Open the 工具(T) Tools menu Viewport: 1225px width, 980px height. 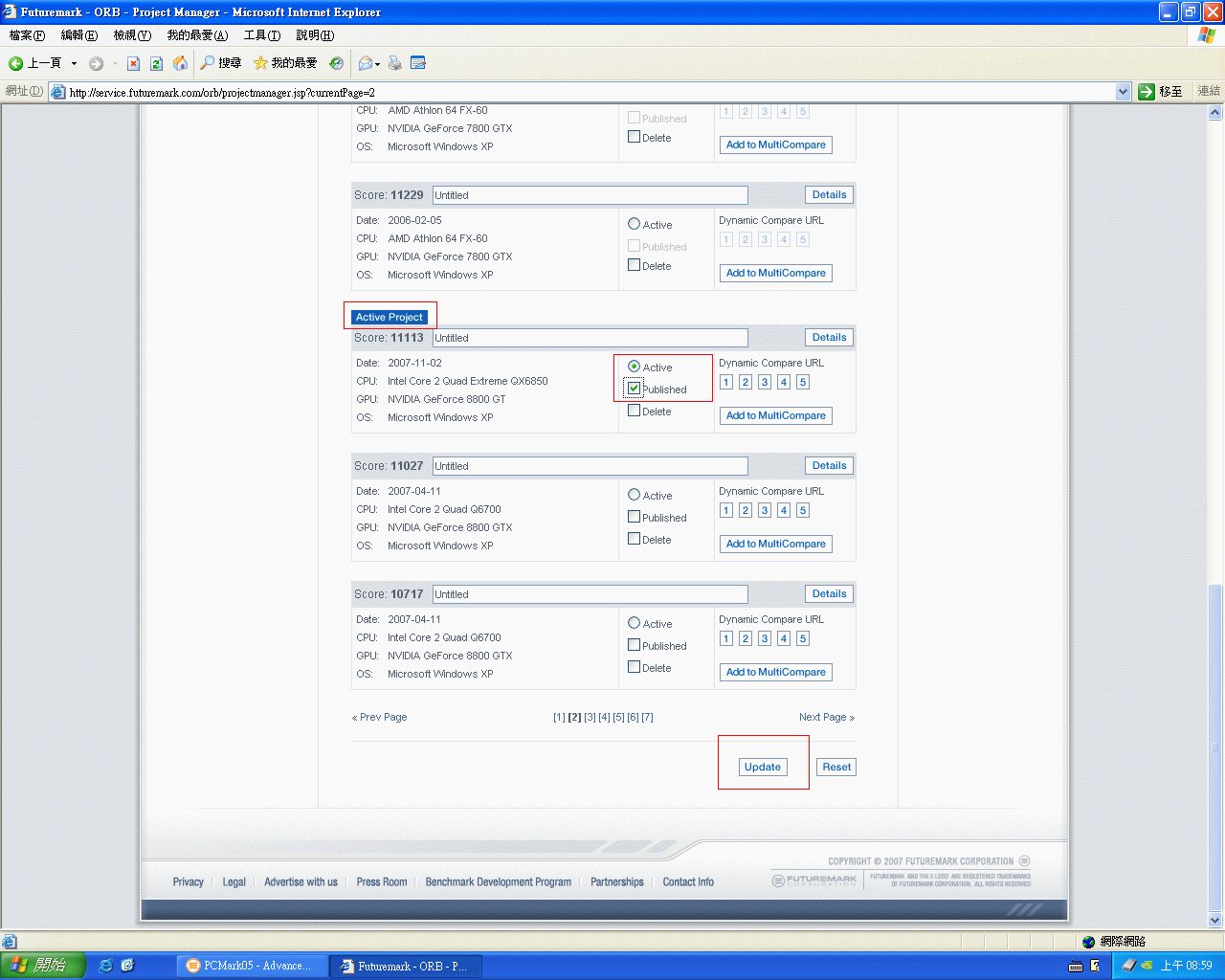click(261, 35)
